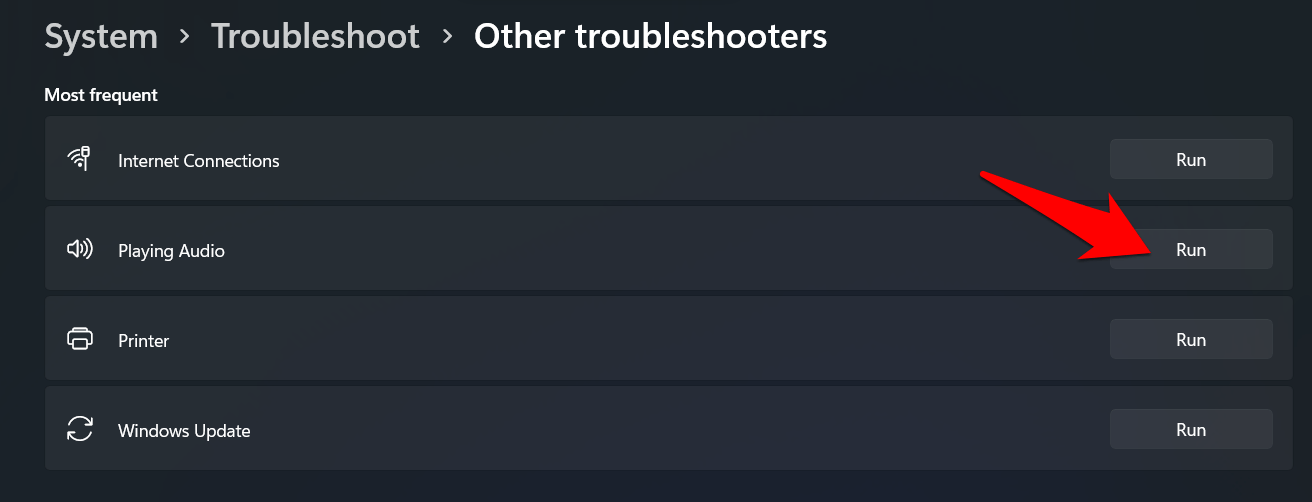Click the Windows Update label text

pyautogui.click(x=184, y=431)
